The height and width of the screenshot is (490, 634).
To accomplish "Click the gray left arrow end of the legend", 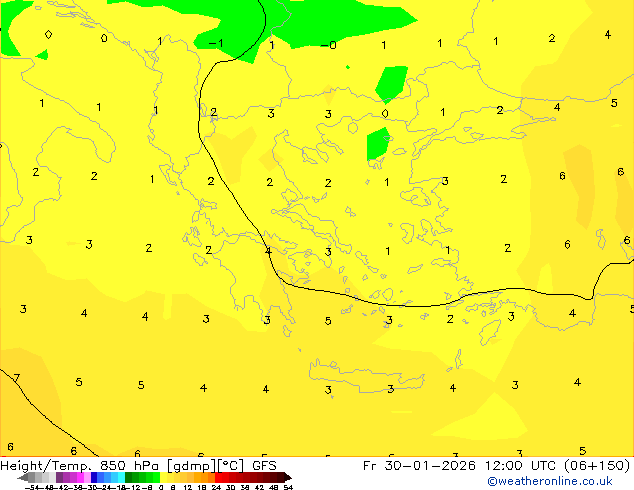I will click(x=23, y=478).
